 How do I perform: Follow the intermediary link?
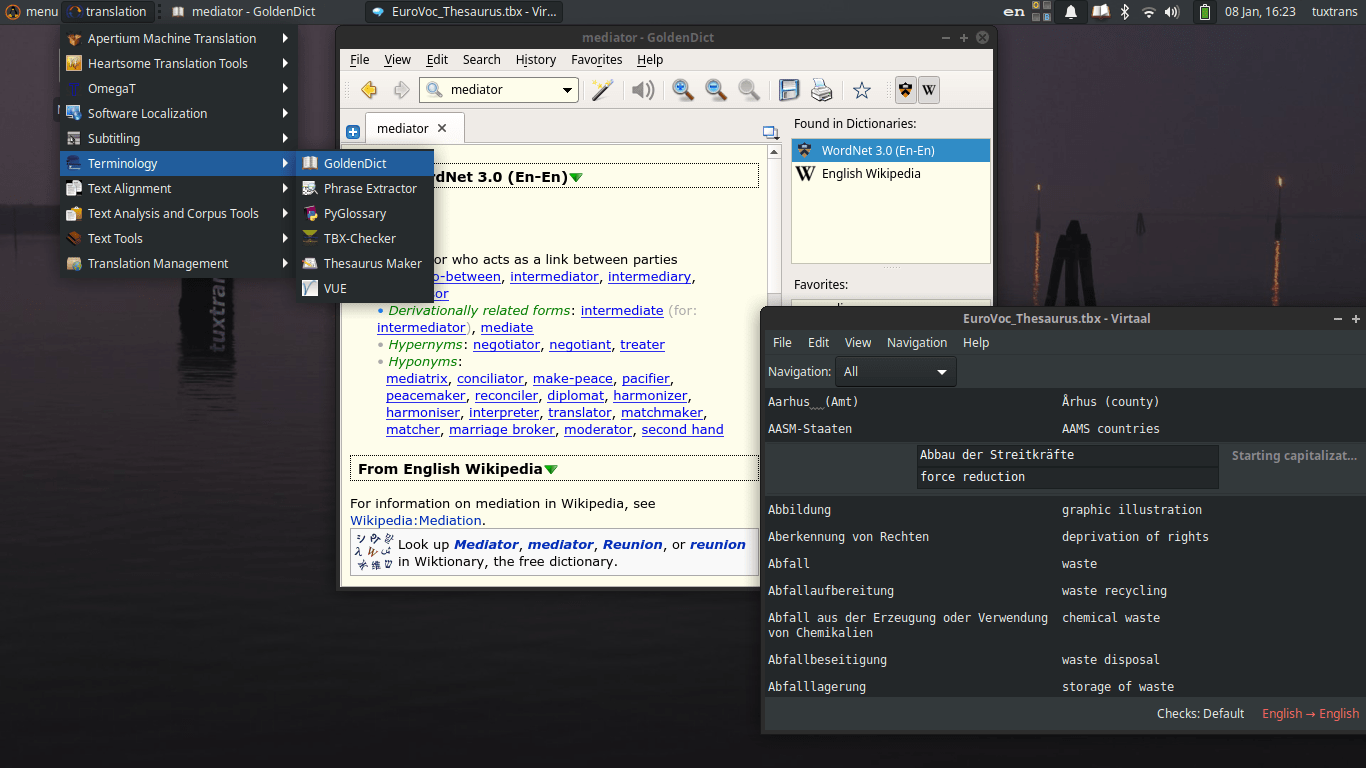(649, 276)
